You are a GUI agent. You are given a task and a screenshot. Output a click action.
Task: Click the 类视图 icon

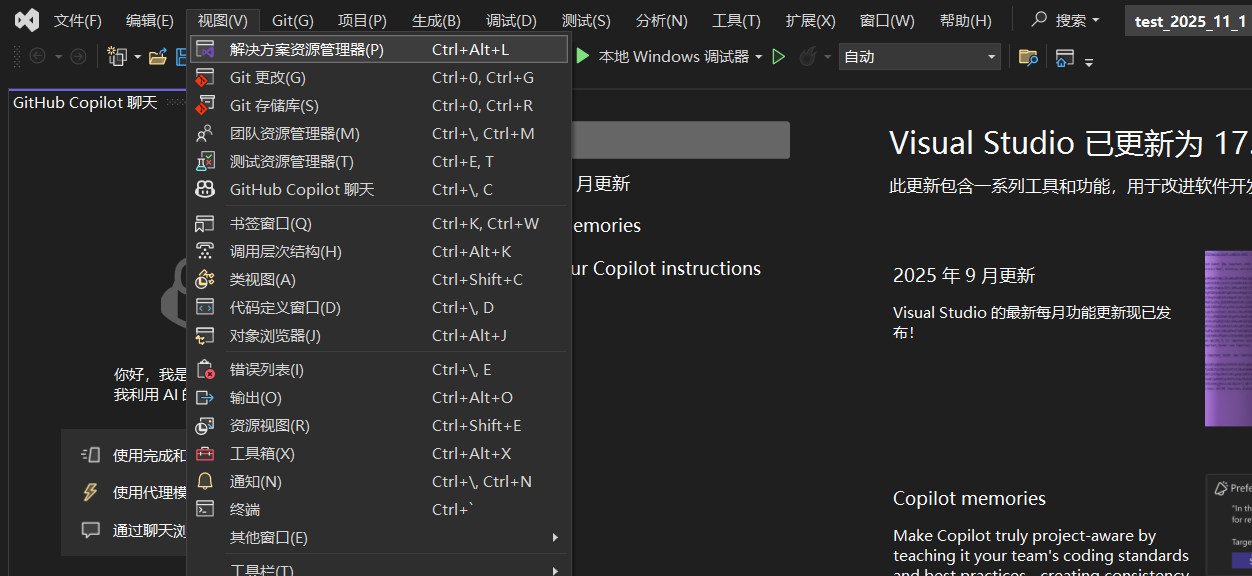(x=205, y=279)
